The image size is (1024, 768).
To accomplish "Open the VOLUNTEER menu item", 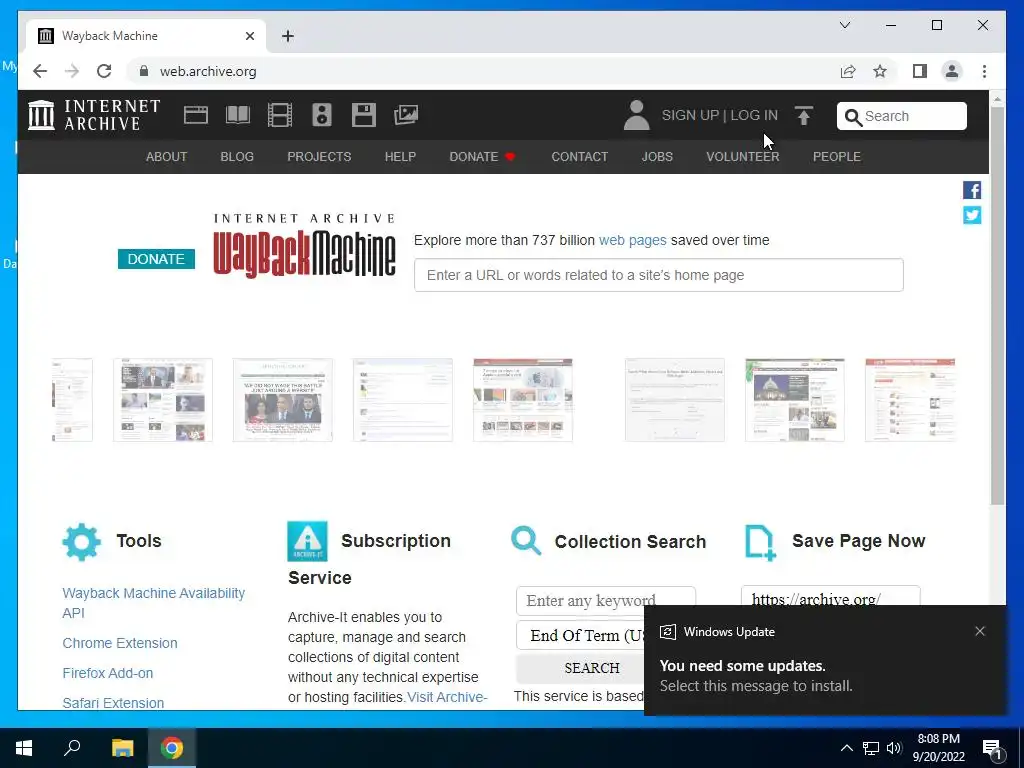I will 743,157.
